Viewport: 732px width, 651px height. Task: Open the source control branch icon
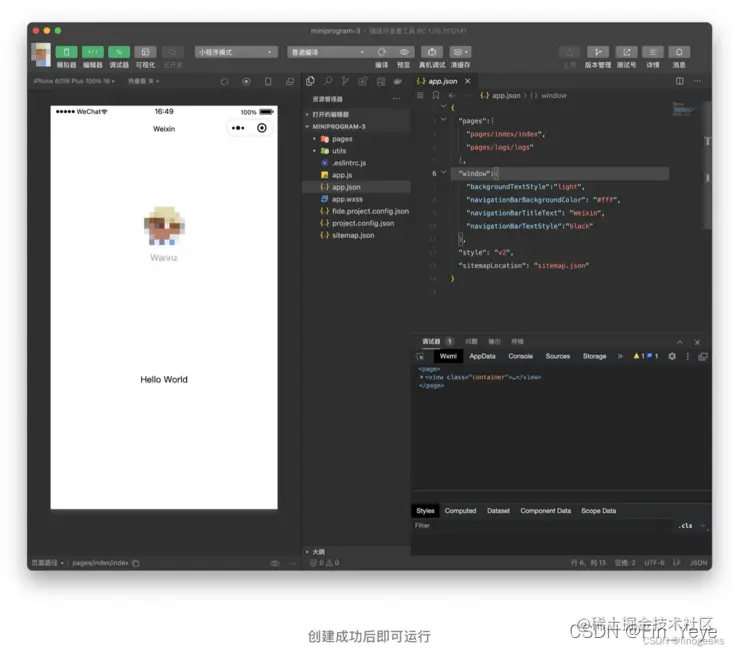(x=345, y=81)
